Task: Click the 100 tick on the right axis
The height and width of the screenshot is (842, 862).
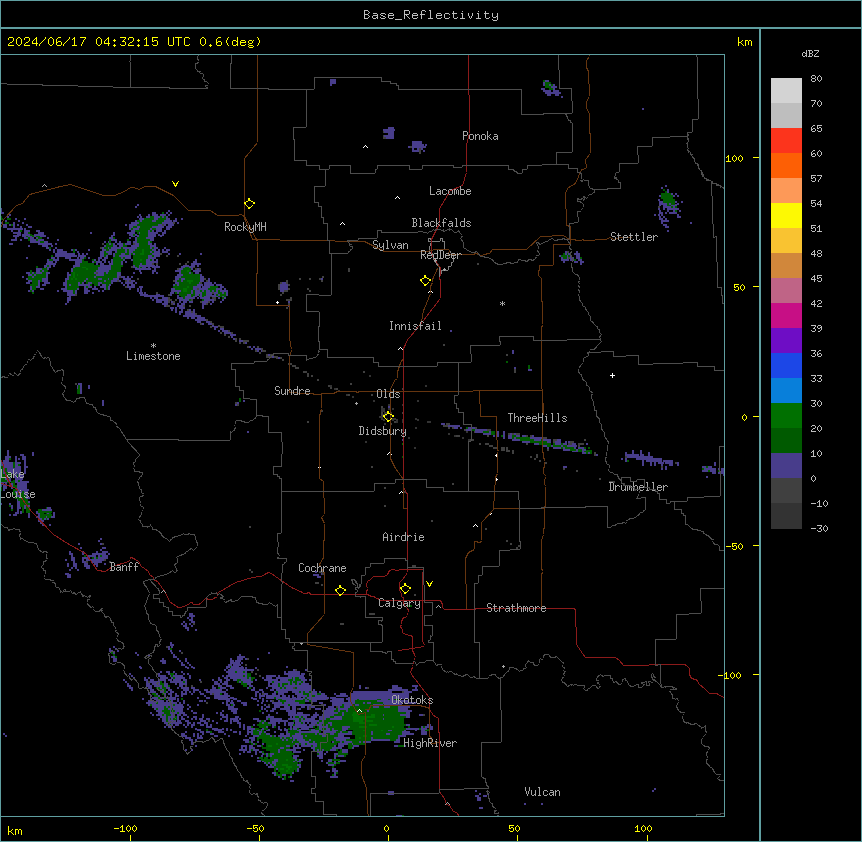Action: (734, 159)
